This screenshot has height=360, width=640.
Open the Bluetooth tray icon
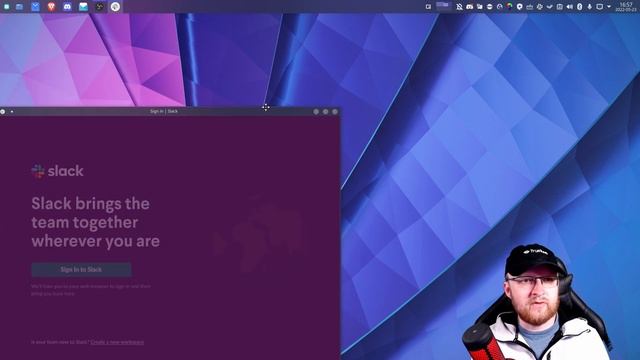(x=579, y=7)
